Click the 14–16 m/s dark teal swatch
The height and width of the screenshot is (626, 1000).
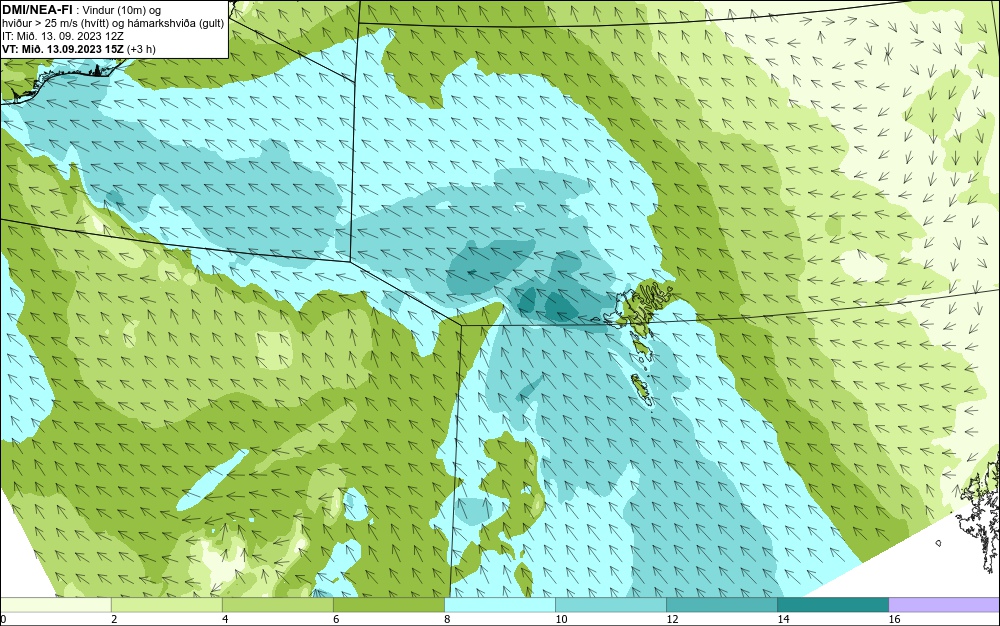[x=832, y=604]
